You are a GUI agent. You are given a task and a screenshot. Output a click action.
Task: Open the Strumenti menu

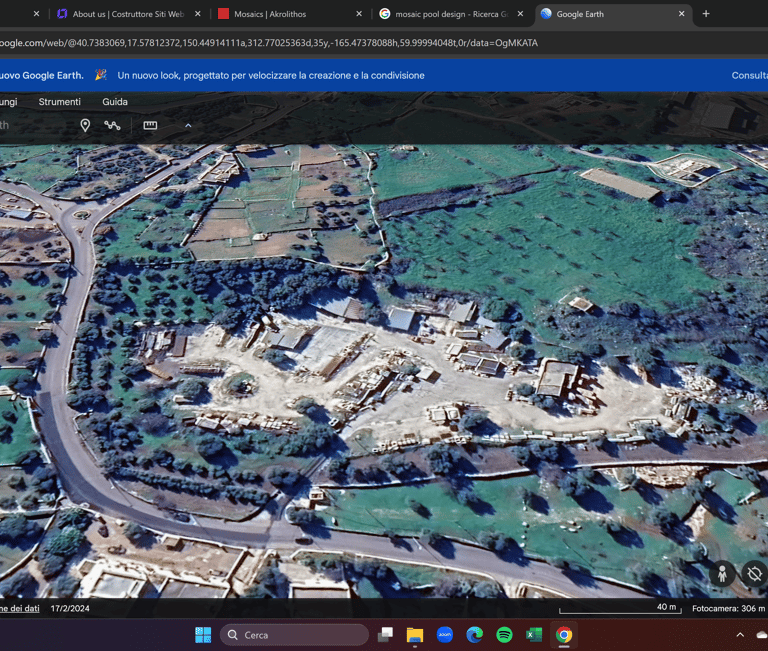pyautogui.click(x=60, y=102)
